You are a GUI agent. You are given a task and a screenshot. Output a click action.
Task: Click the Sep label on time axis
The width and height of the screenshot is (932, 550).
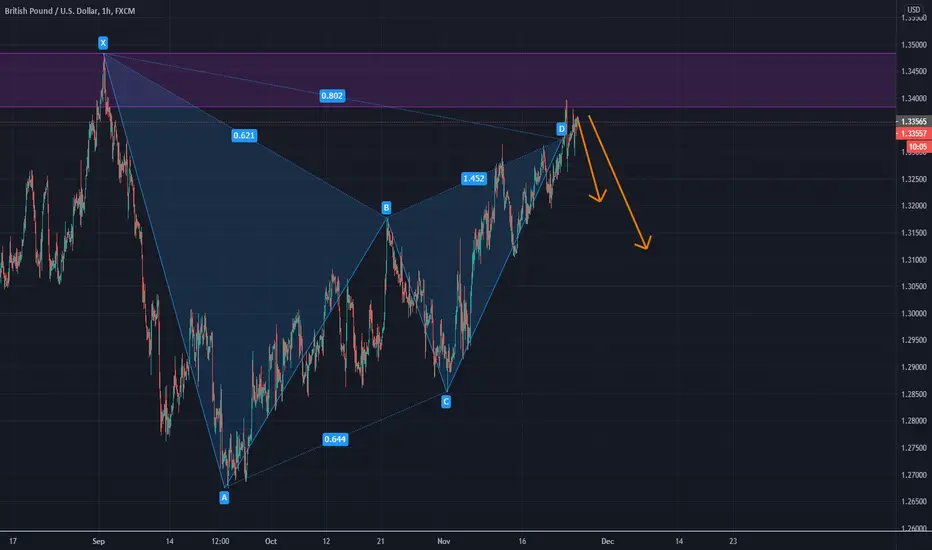pos(99,541)
